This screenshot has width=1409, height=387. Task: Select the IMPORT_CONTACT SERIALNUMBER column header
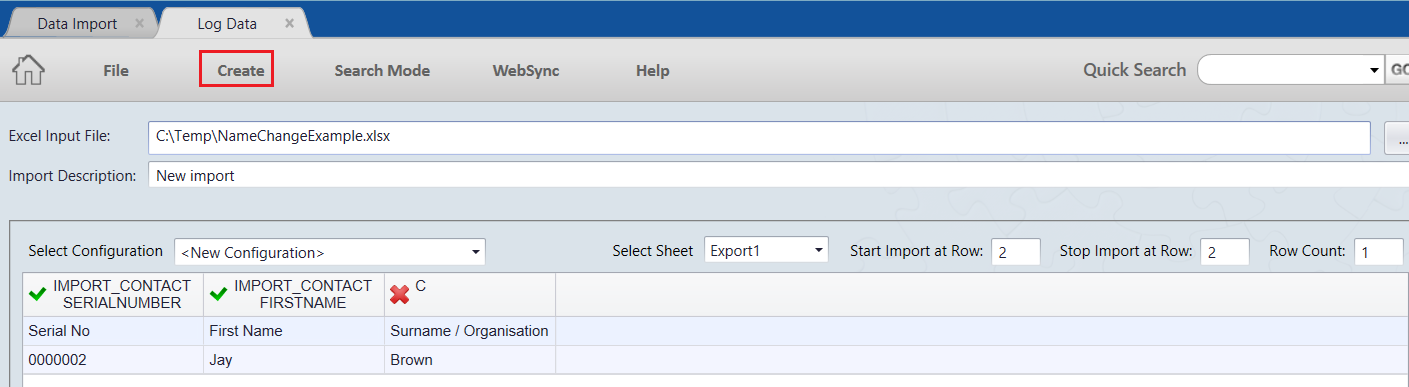coord(112,294)
